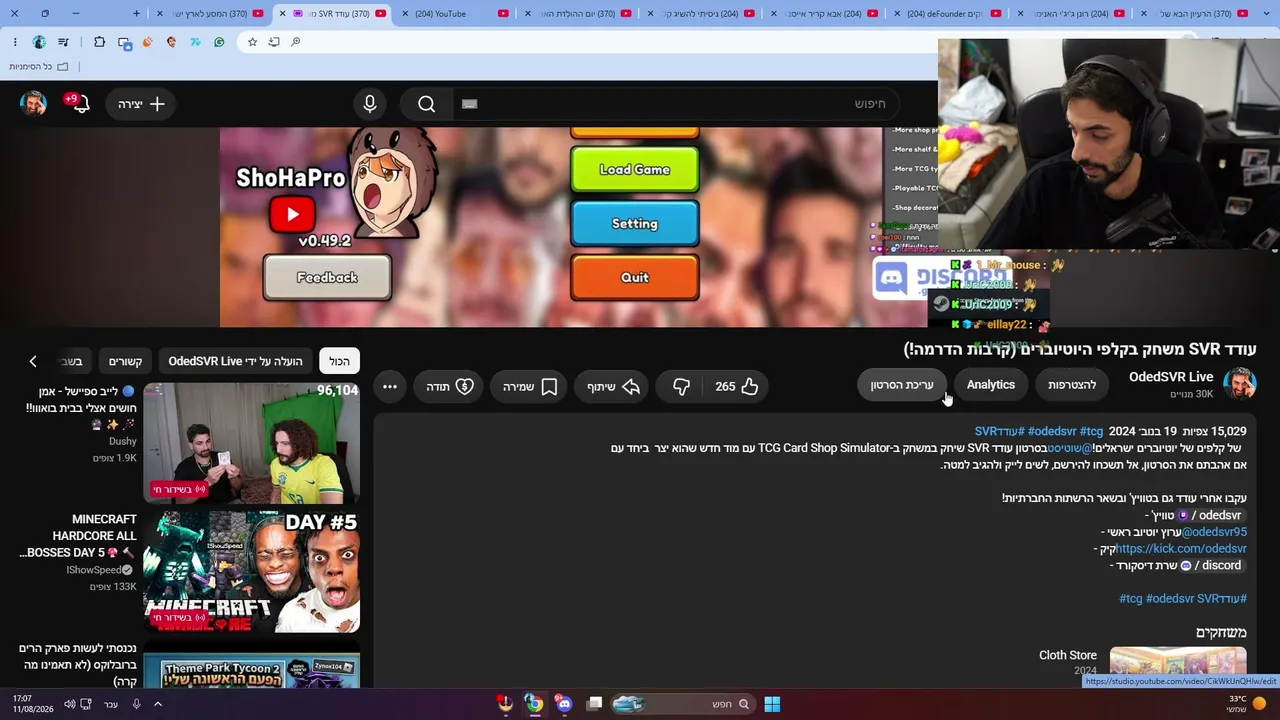Open the account avatar in YouTube header
Image resolution: width=1280 pixels, height=720 pixels.
(33, 104)
